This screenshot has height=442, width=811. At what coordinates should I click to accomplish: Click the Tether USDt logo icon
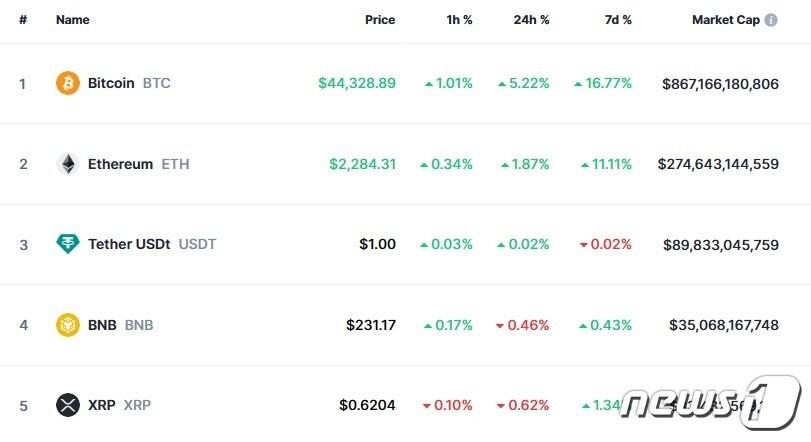point(67,244)
